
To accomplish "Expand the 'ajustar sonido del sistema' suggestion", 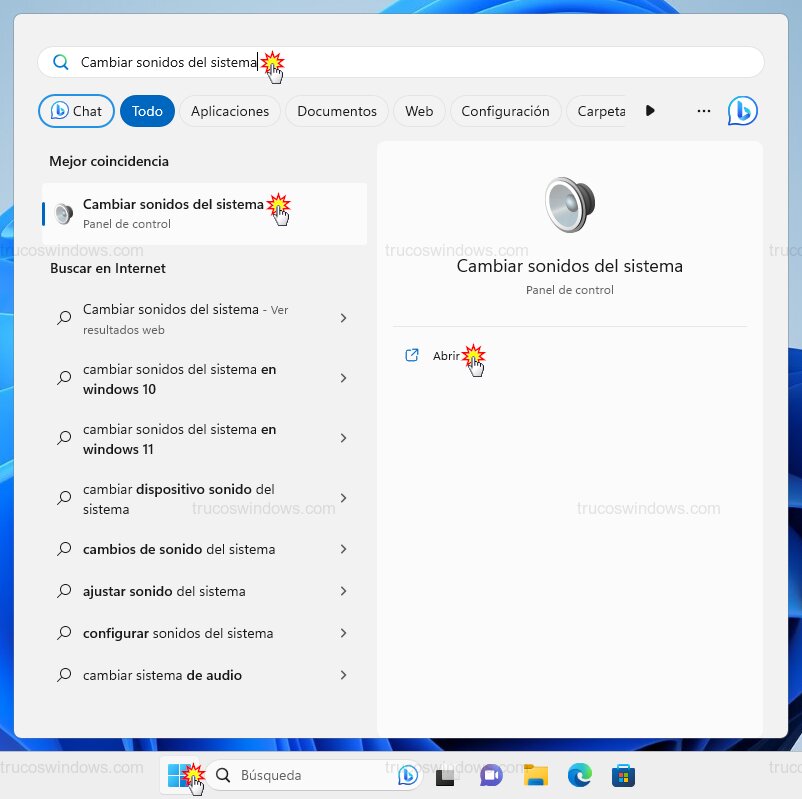I will coord(344,591).
